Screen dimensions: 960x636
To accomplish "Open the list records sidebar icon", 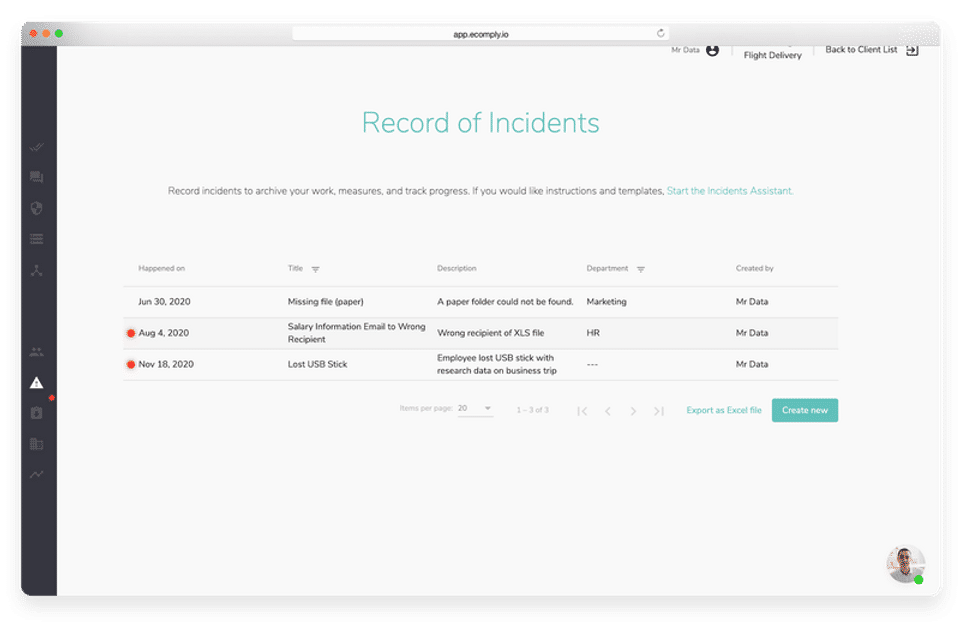I will pos(37,239).
